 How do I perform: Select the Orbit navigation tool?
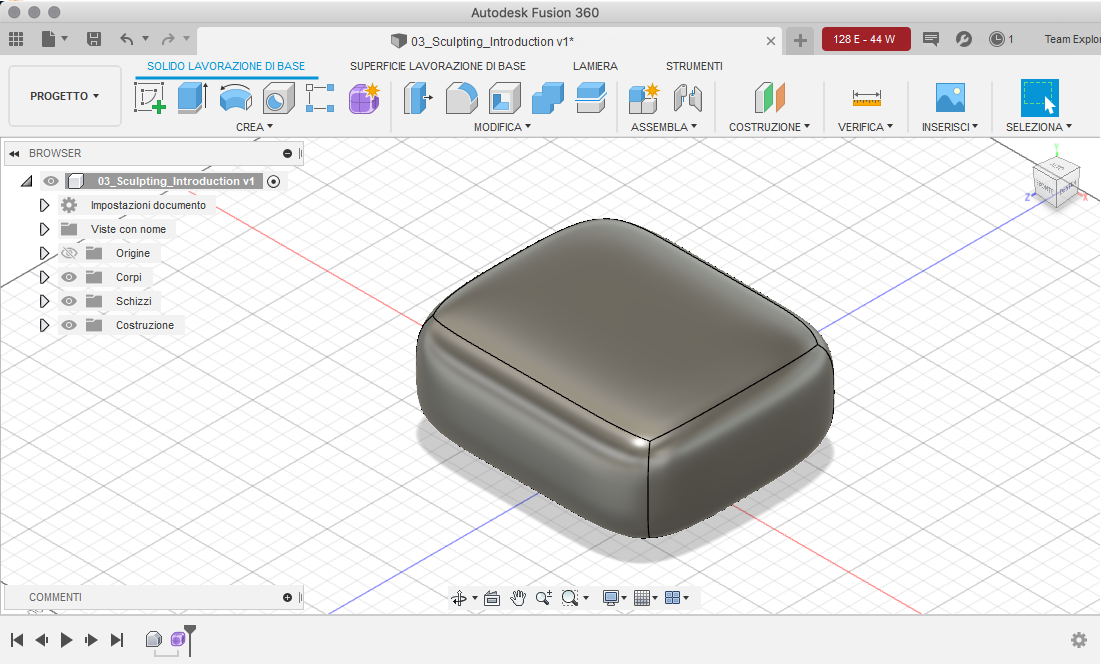tap(459, 598)
